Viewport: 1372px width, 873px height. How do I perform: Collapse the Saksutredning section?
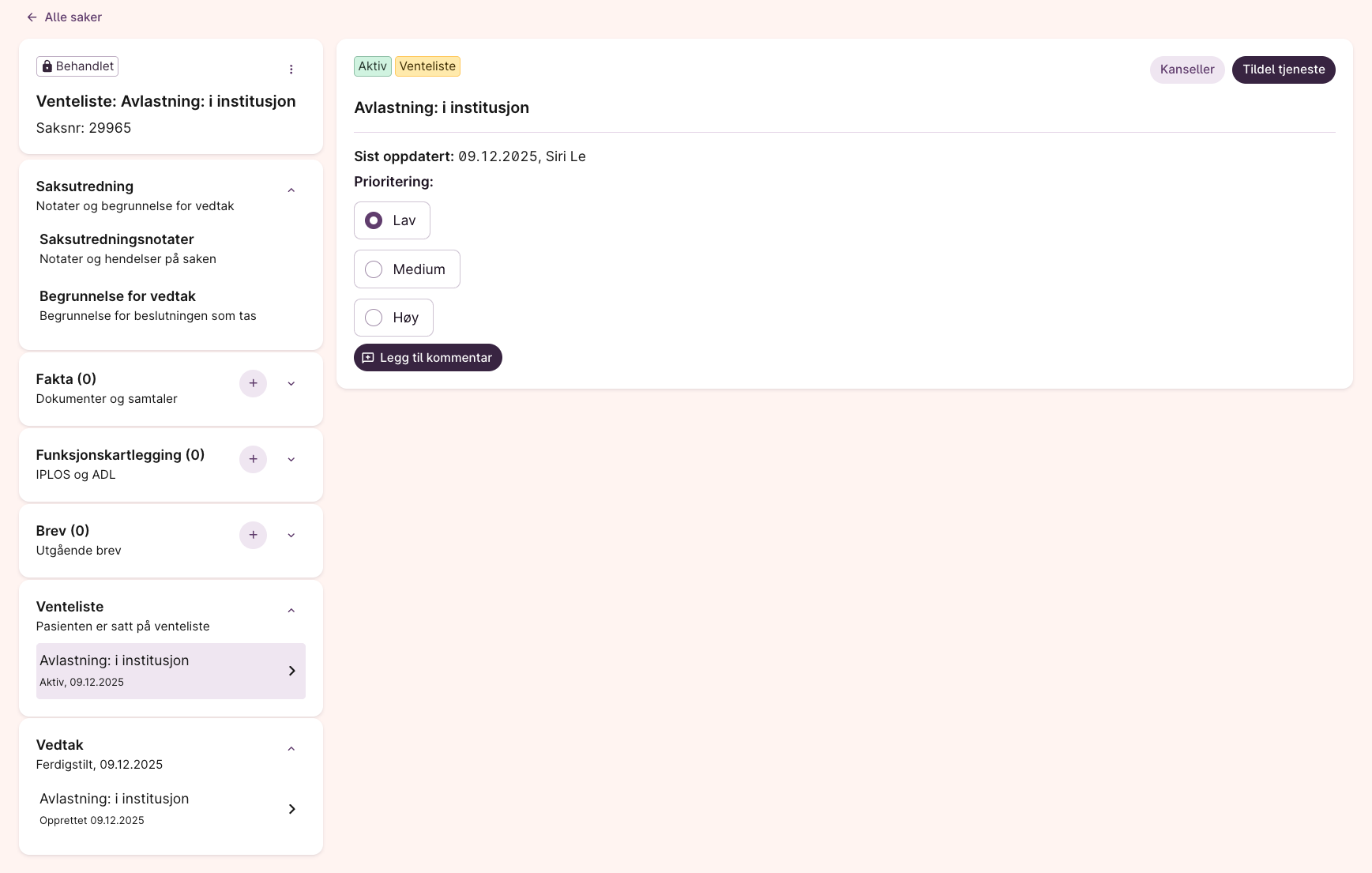[291, 190]
